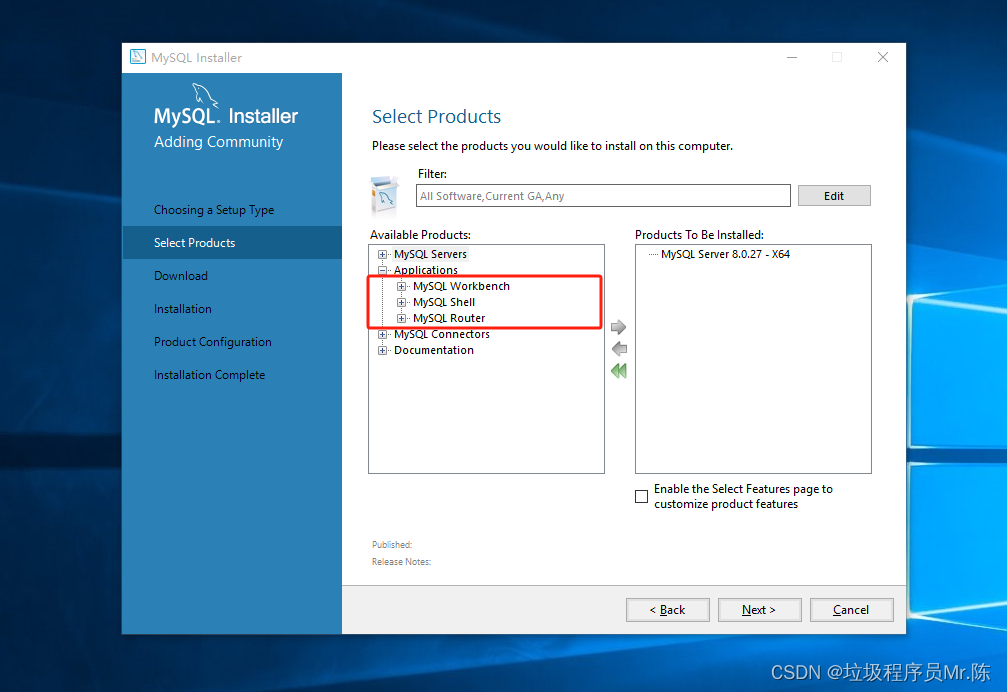Click the Cancel button
The image size is (1007, 692).
(x=851, y=610)
